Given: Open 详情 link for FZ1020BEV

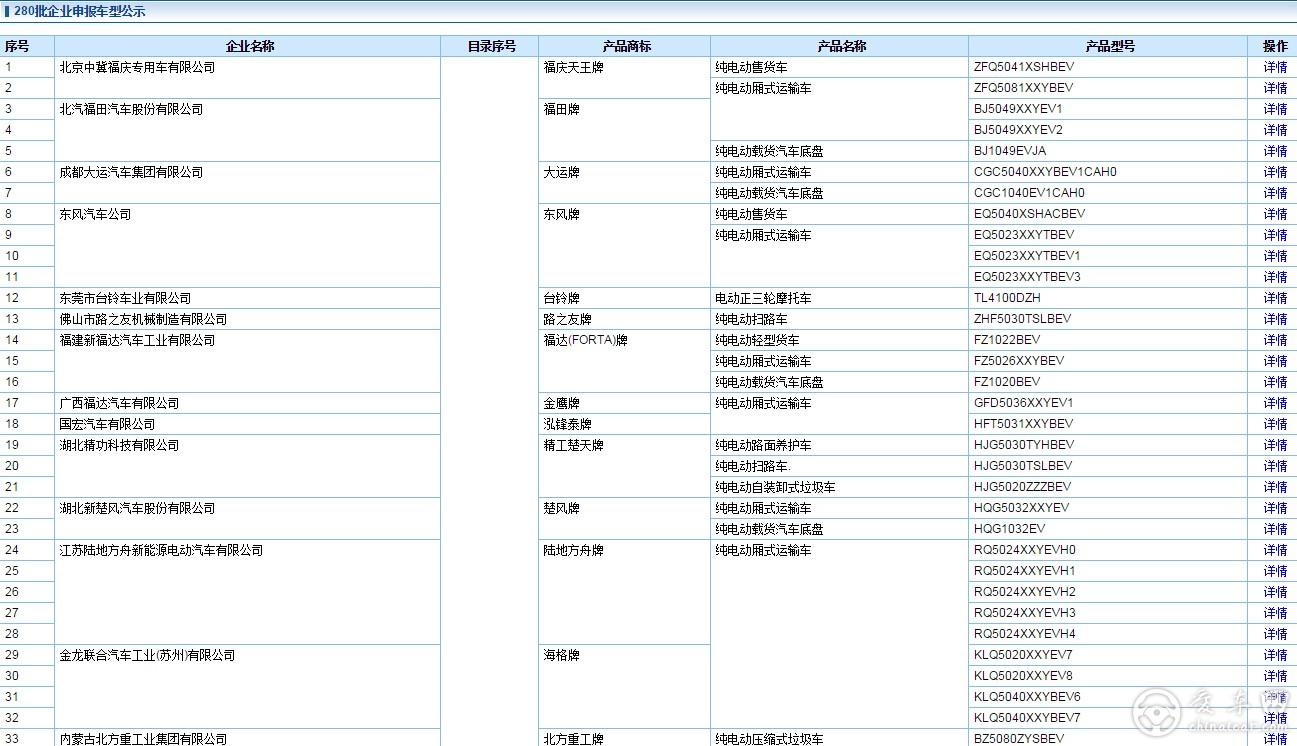Looking at the screenshot, I should pyautogui.click(x=1275, y=383).
